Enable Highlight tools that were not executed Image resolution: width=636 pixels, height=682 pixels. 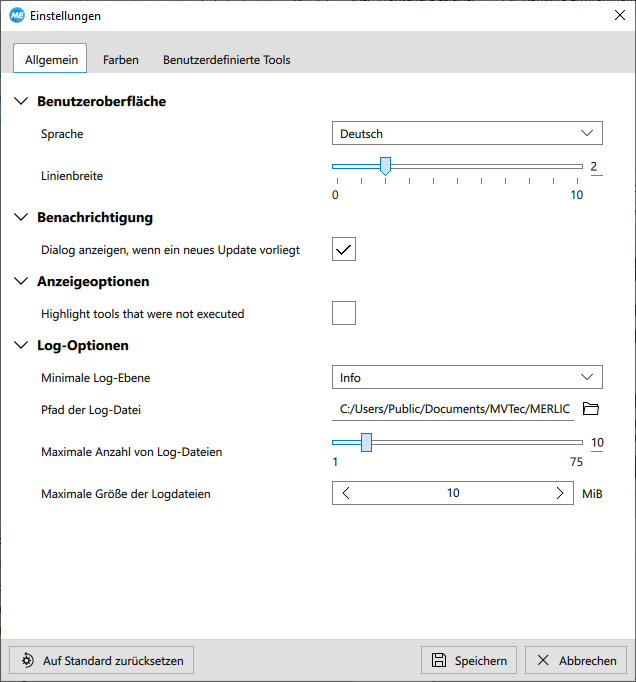[344, 314]
